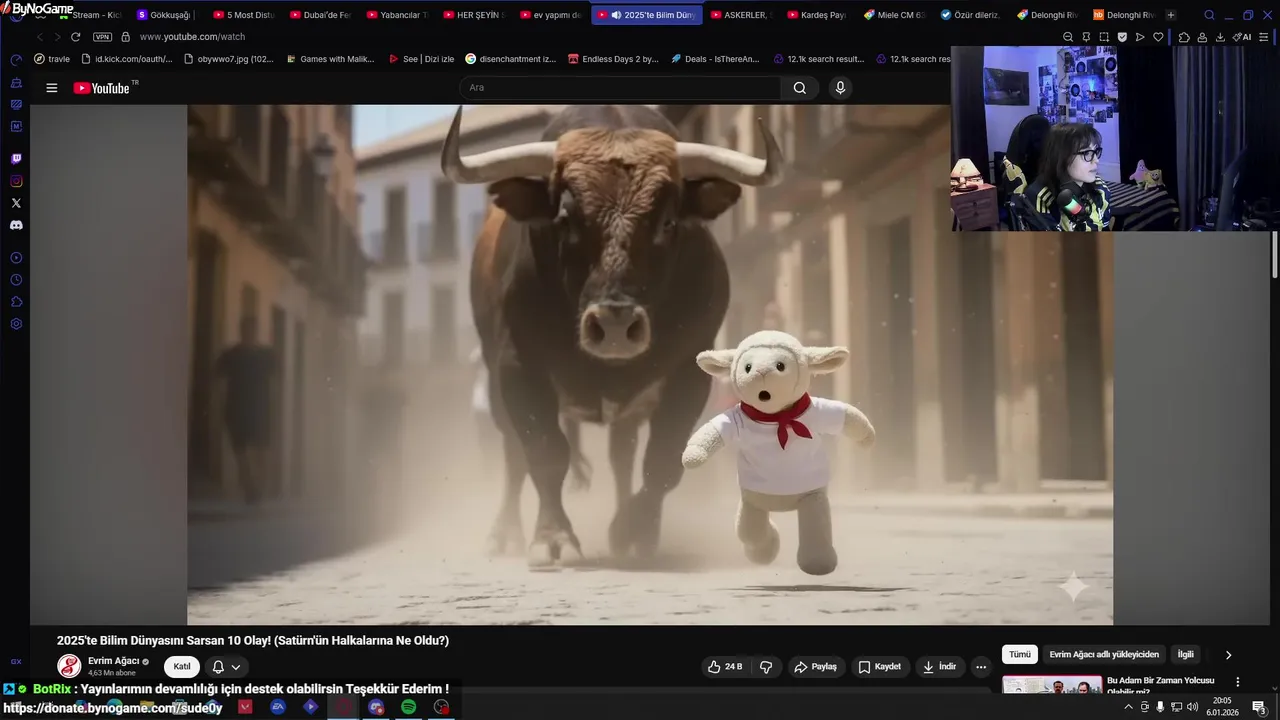Open the browser tab search magnifier
This screenshot has width=1280, height=720.
1209,15
